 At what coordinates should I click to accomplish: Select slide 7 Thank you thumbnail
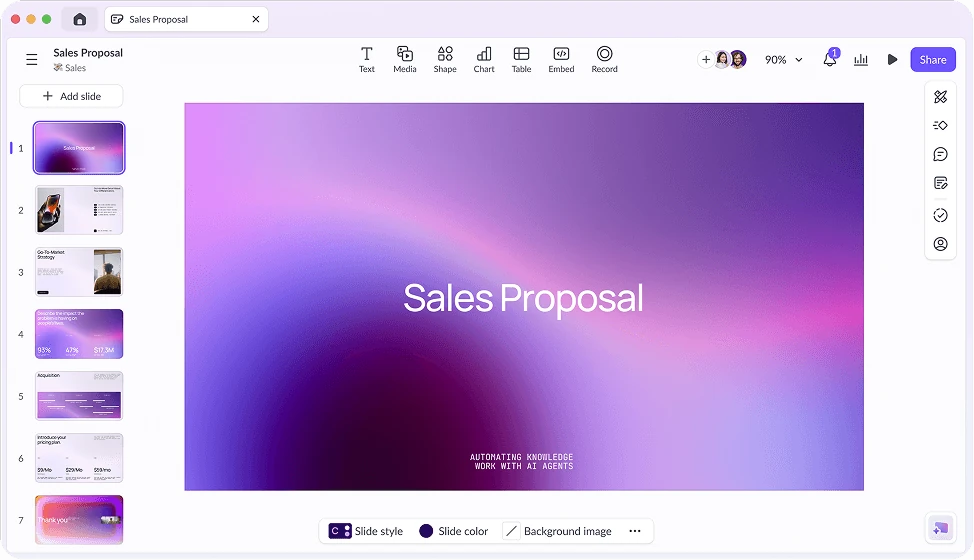coord(79,520)
